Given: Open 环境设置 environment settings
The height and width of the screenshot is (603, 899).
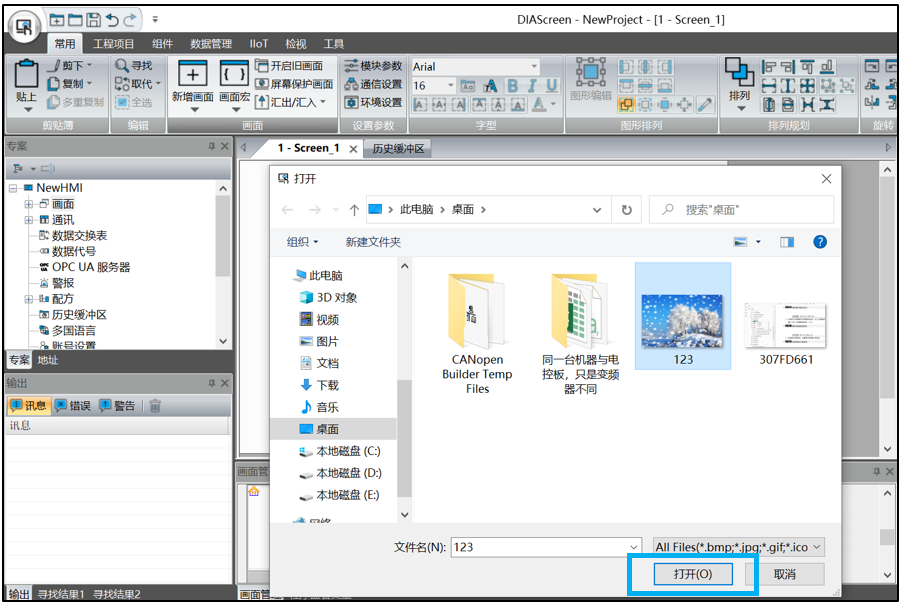Looking at the screenshot, I should 351,102.
